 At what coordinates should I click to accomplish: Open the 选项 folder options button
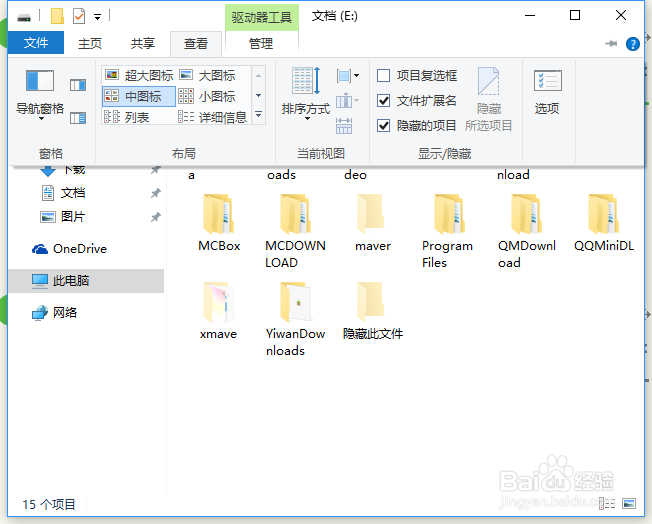[547, 92]
